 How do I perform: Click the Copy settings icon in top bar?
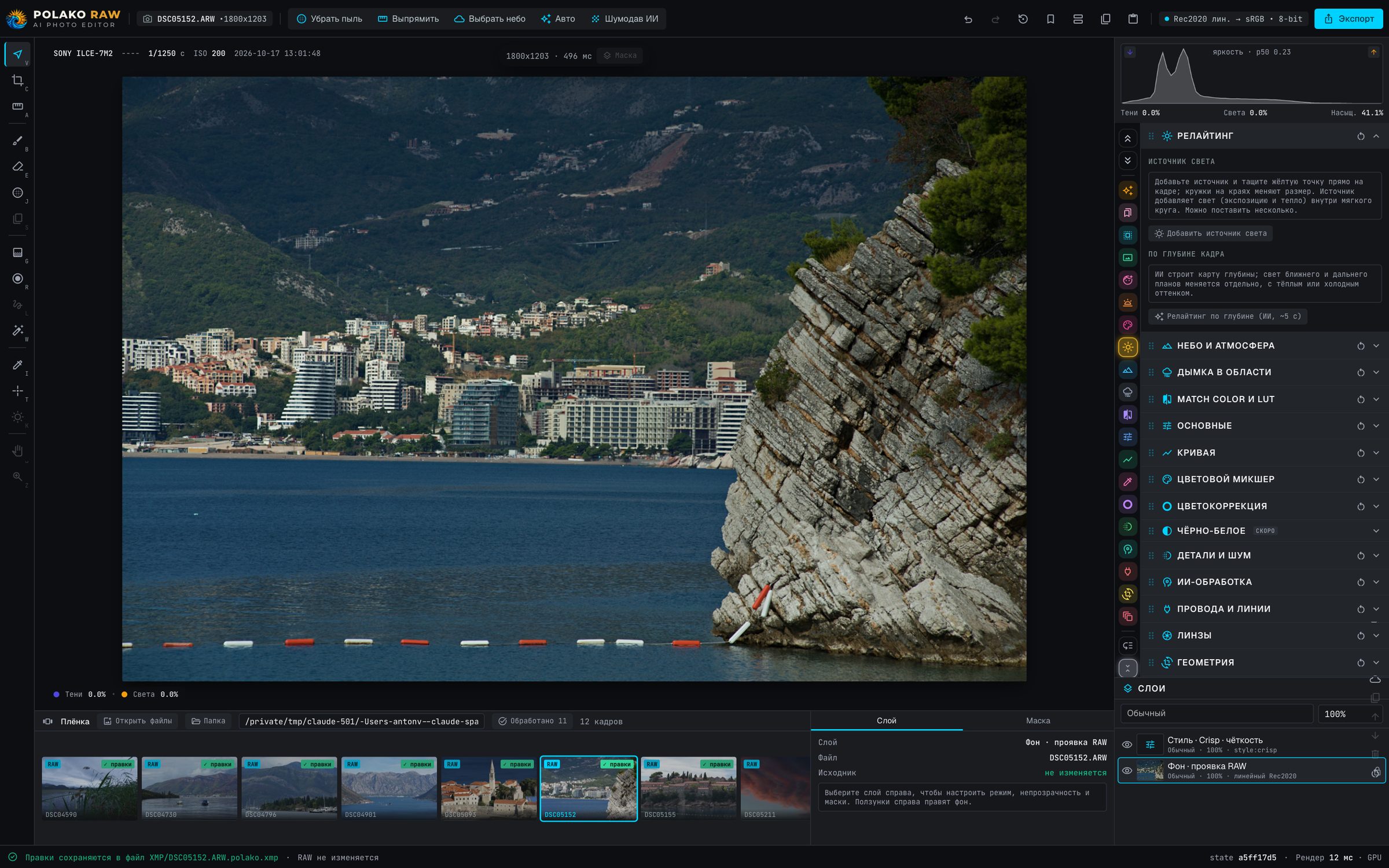pyautogui.click(x=1105, y=19)
